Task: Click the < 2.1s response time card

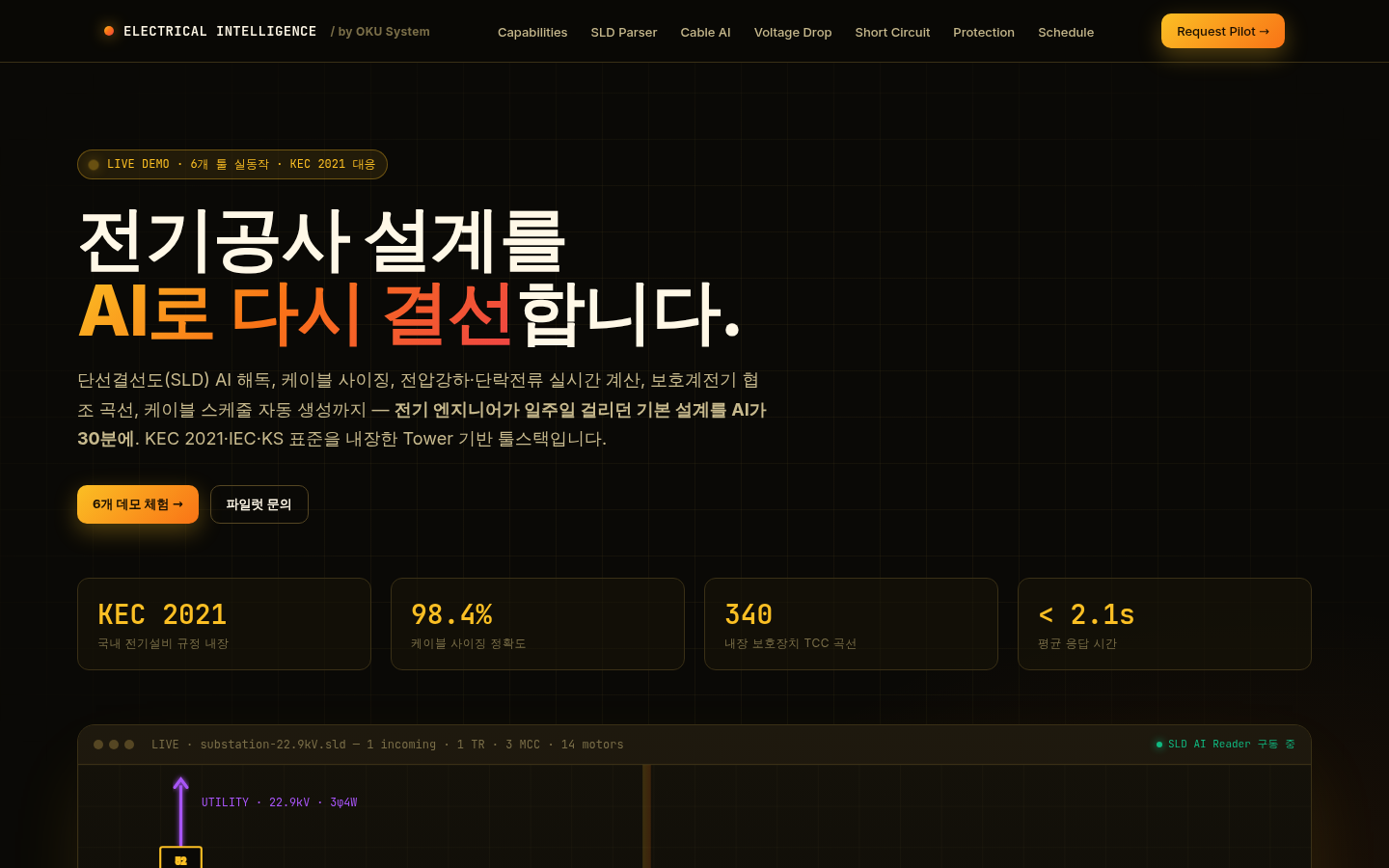Action: pos(1164,624)
